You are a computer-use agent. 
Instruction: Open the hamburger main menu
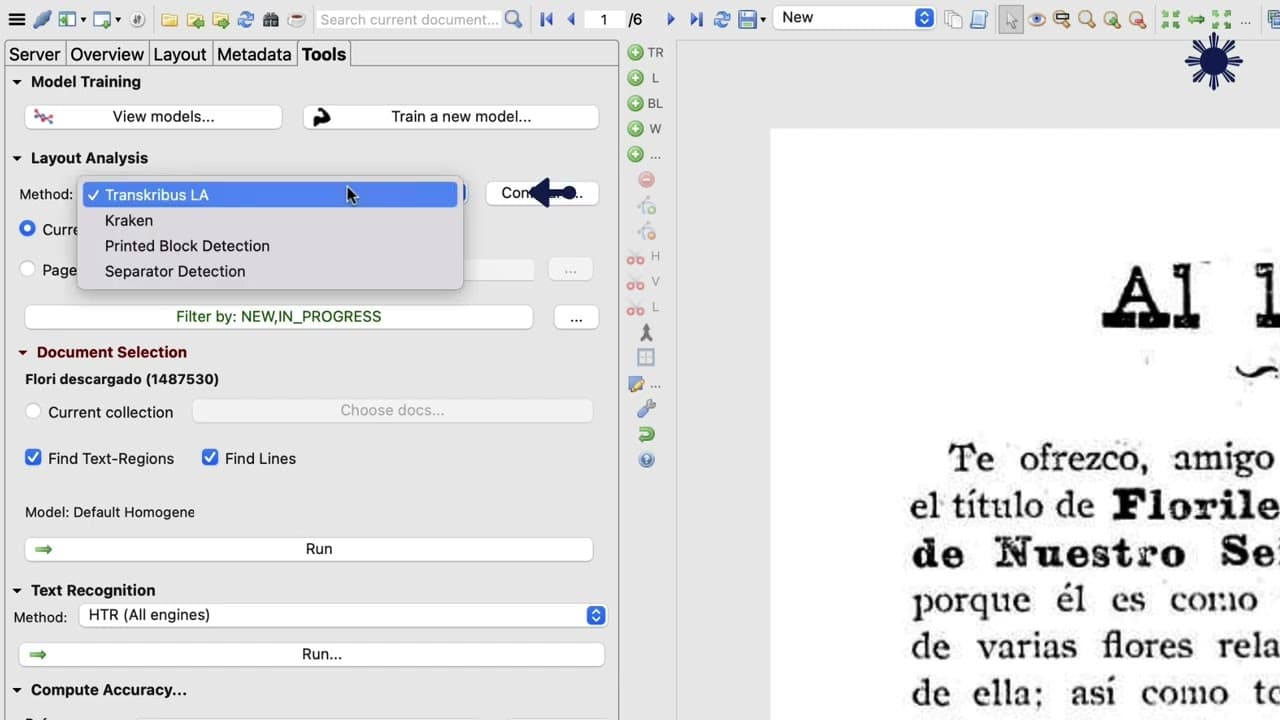[16, 19]
